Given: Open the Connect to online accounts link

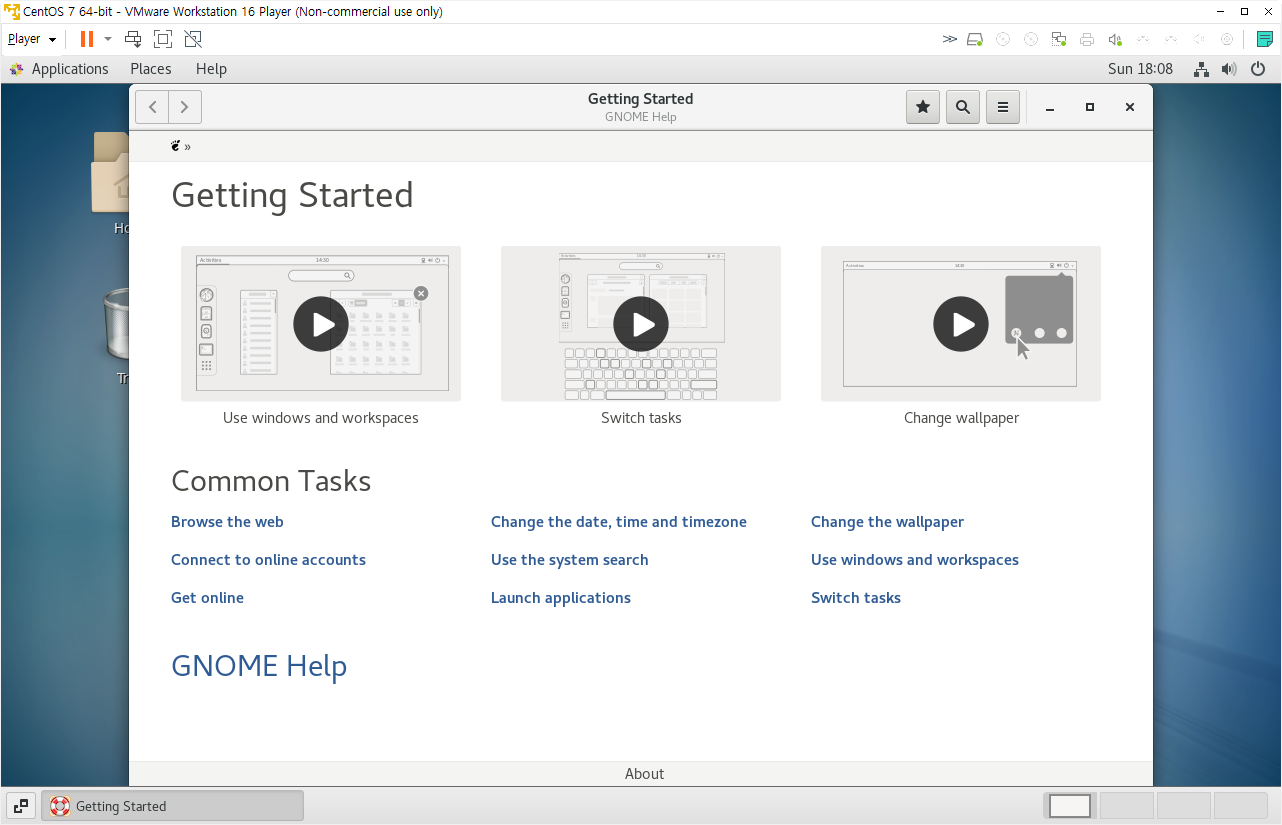Looking at the screenshot, I should [268, 560].
